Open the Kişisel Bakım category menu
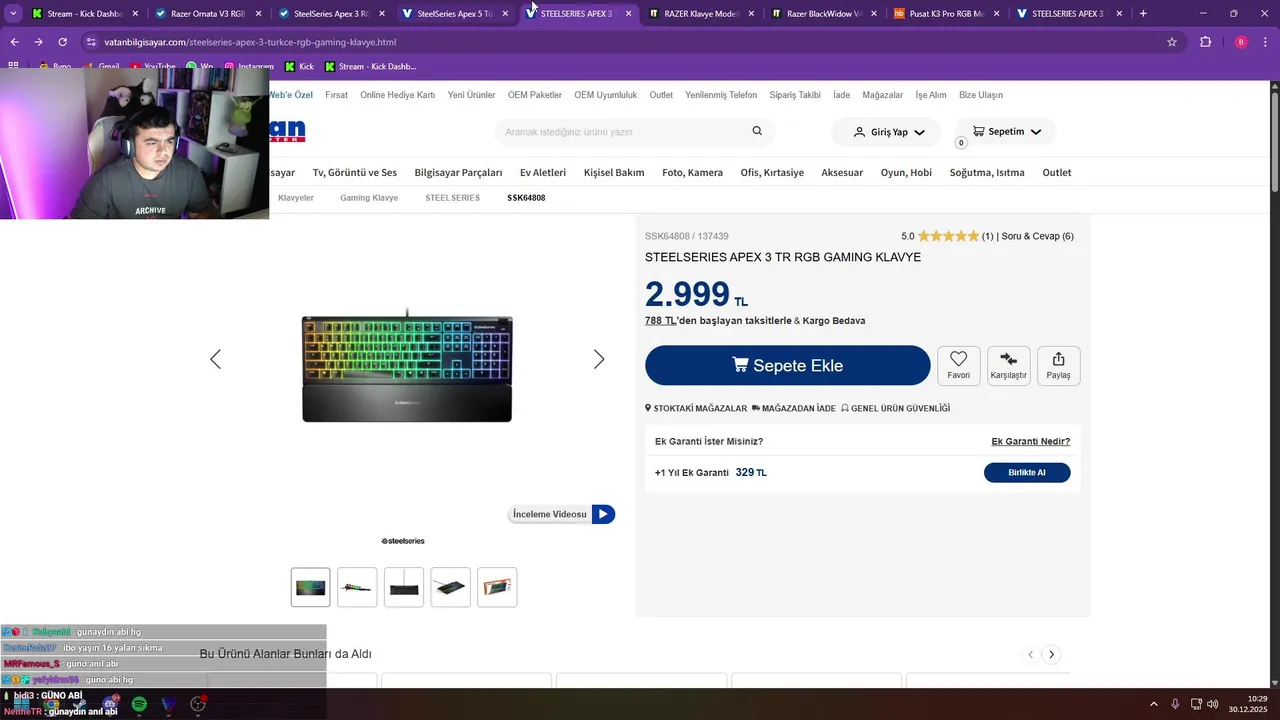The width and height of the screenshot is (1280, 720). (614, 172)
